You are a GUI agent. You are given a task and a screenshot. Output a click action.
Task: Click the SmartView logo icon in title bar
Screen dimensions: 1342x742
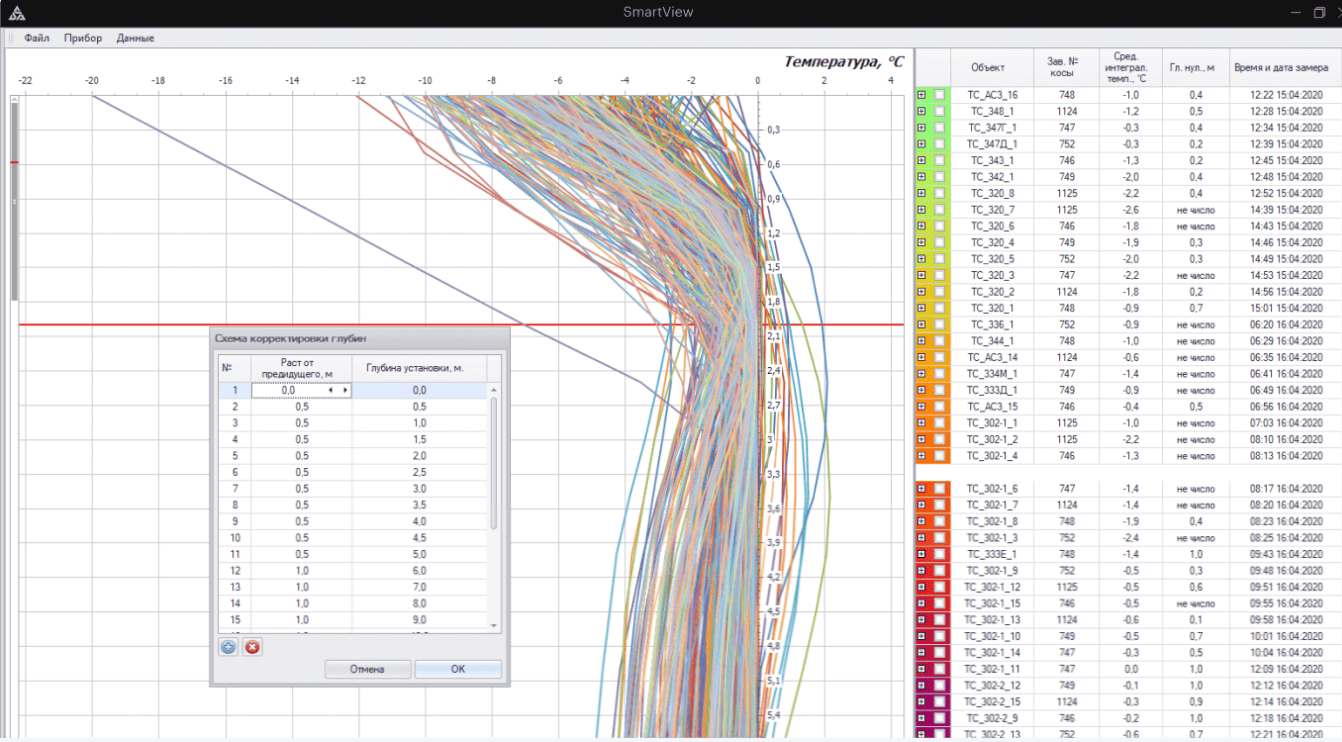pos(17,13)
